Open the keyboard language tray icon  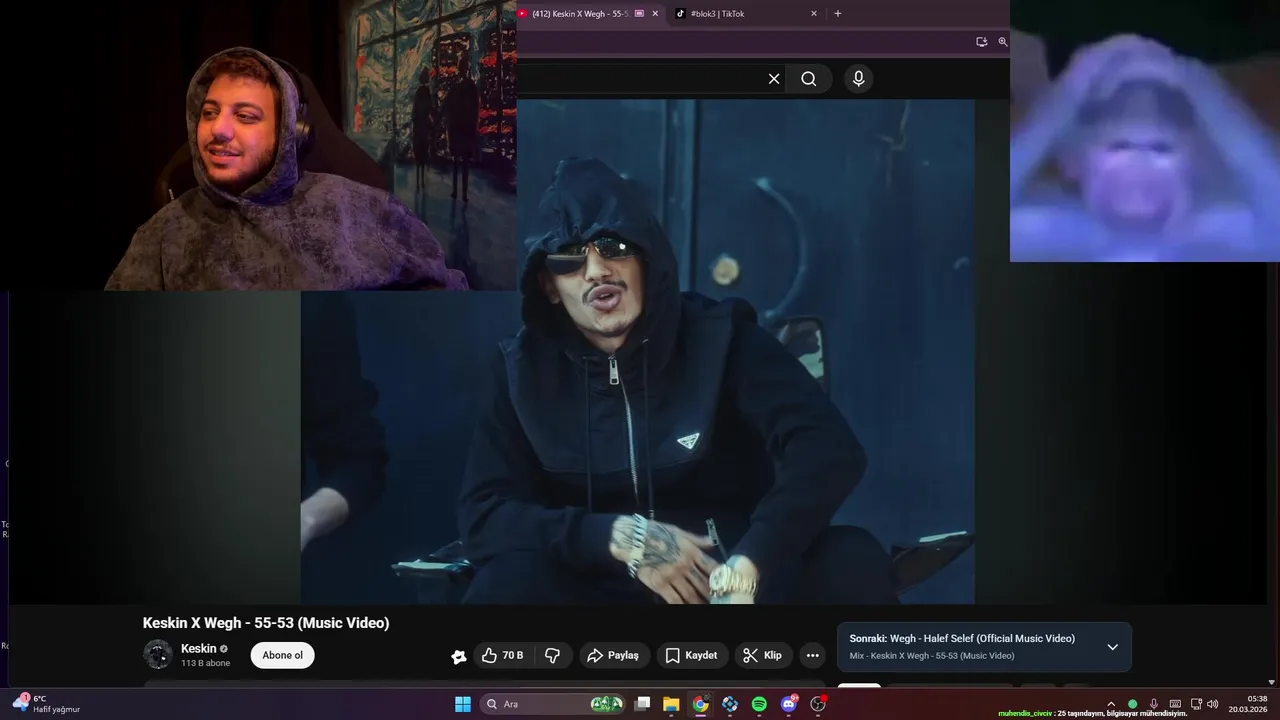coord(1175,704)
